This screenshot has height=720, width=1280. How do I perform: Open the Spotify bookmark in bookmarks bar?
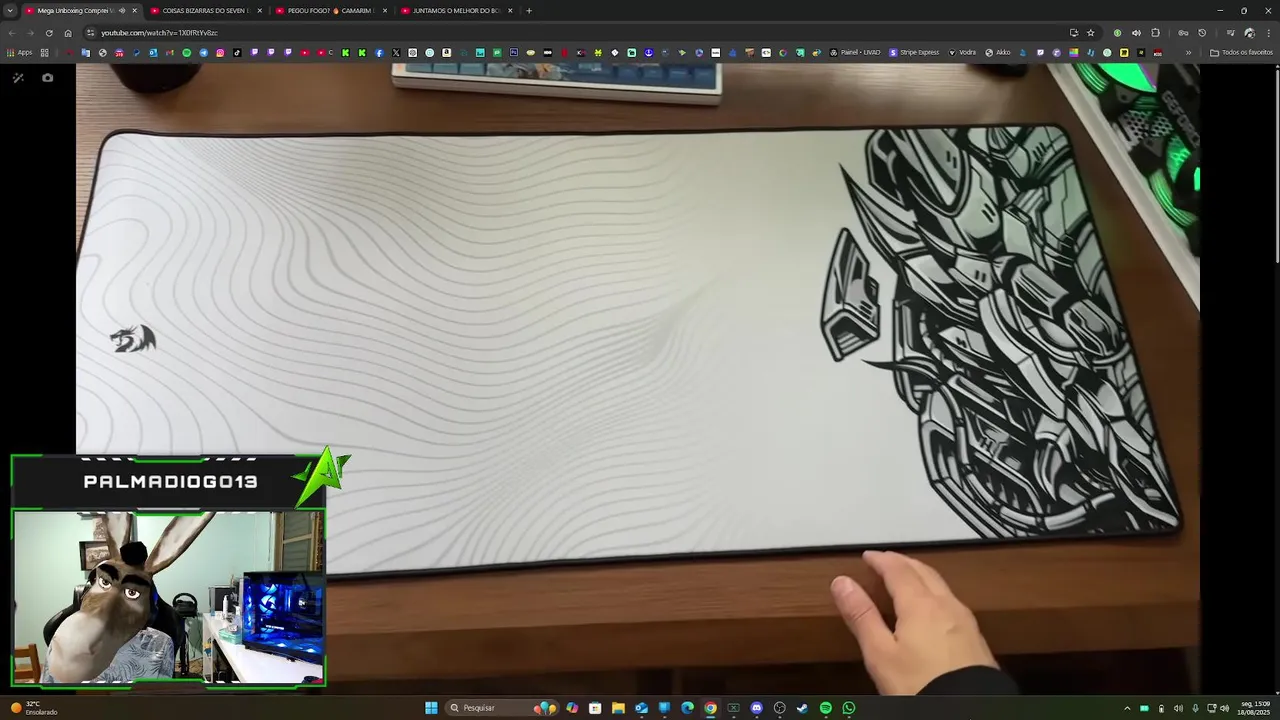(186, 53)
